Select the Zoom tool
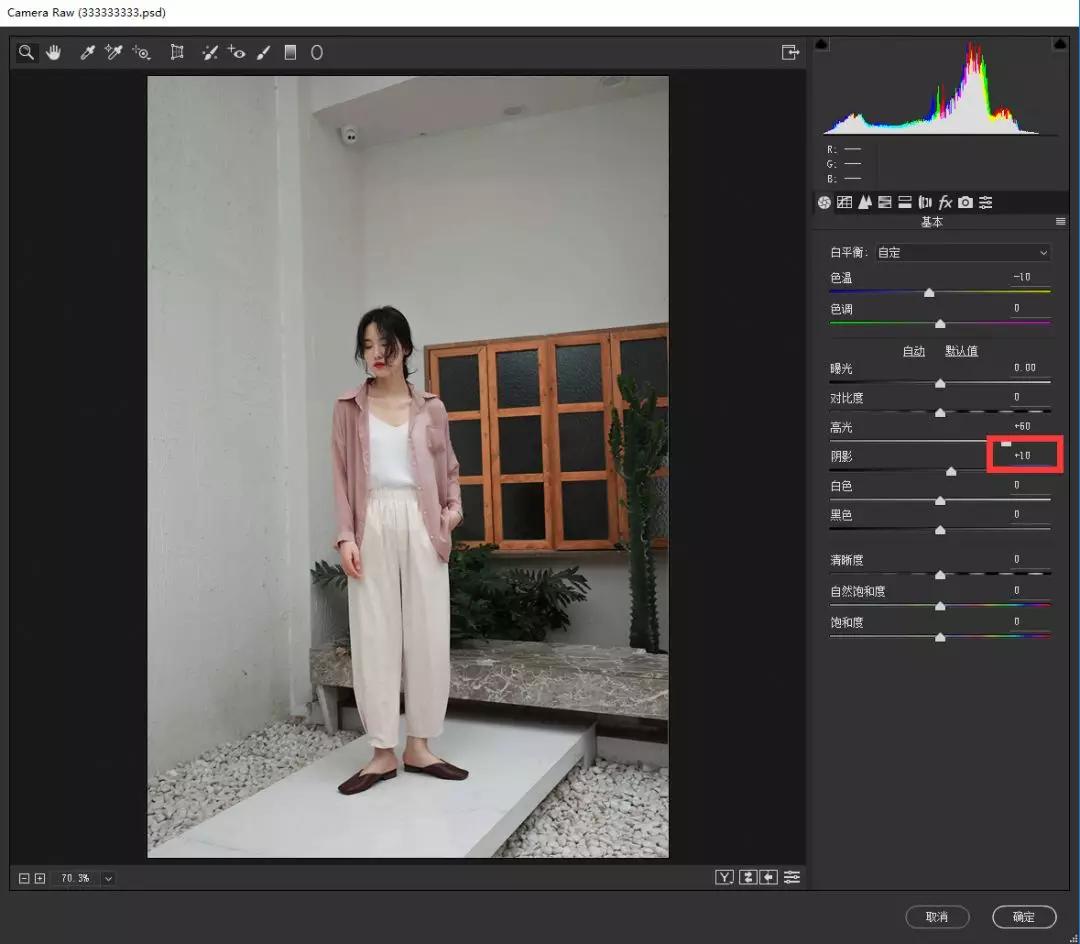1080x944 pixels. 25,52
